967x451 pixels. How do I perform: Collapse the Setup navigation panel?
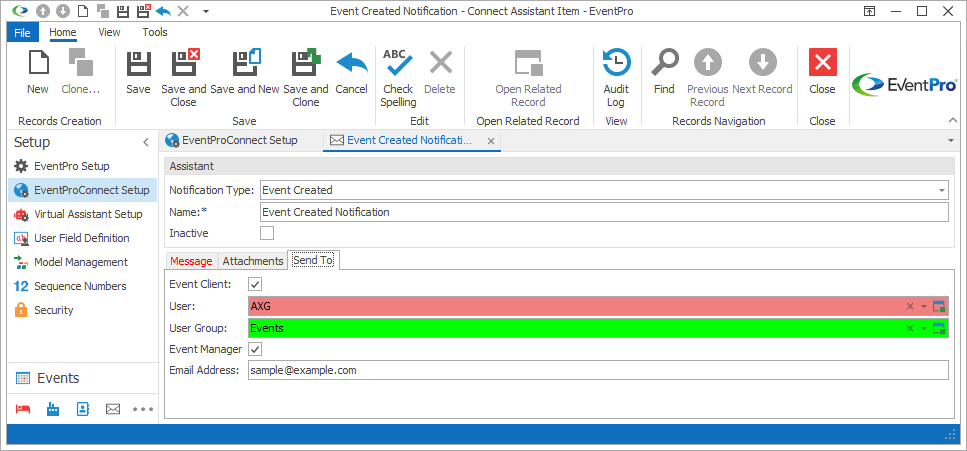(x=146, y=143)
